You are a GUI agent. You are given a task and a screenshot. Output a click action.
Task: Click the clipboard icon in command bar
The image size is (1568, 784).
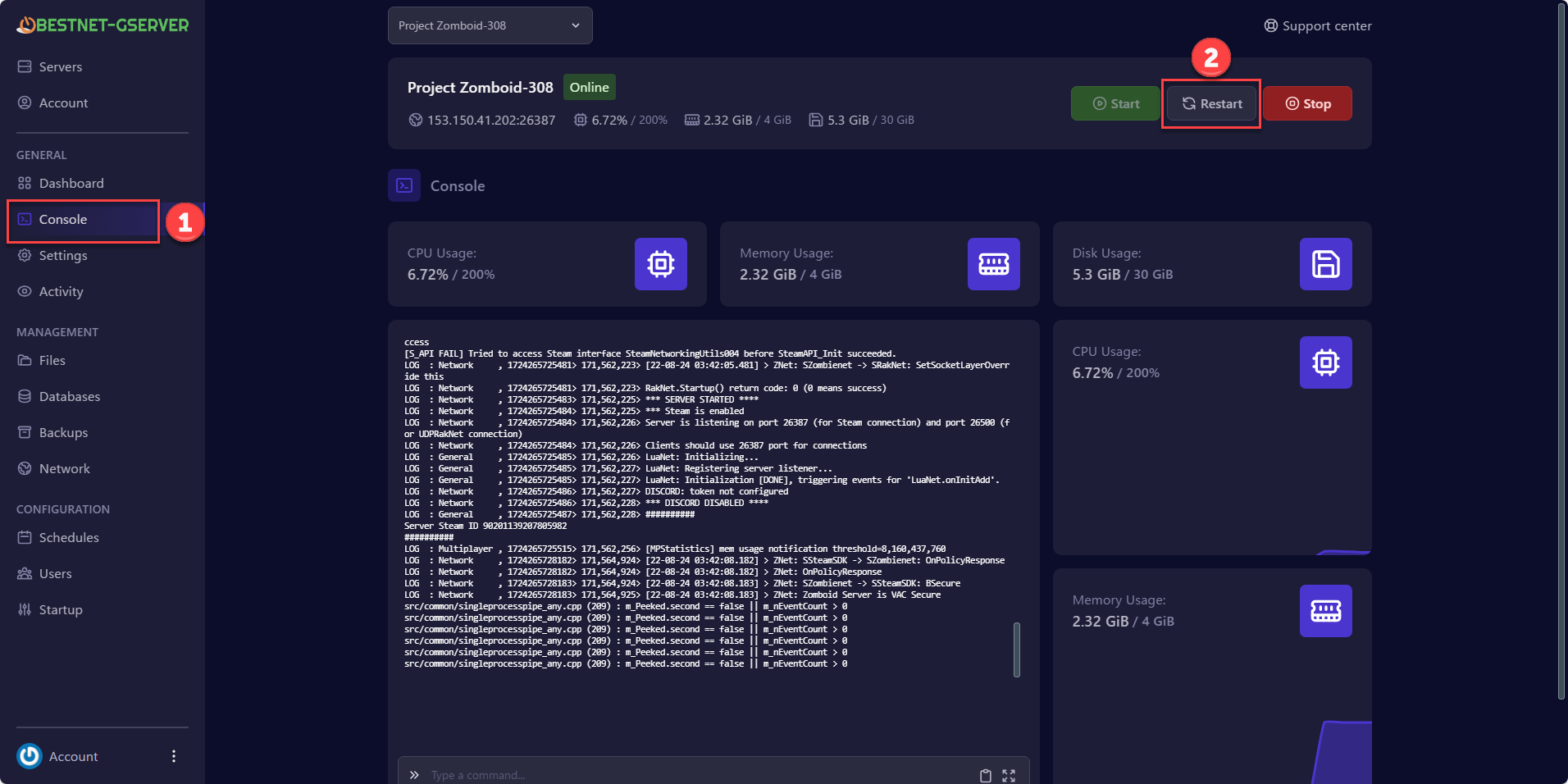(986, 775)
